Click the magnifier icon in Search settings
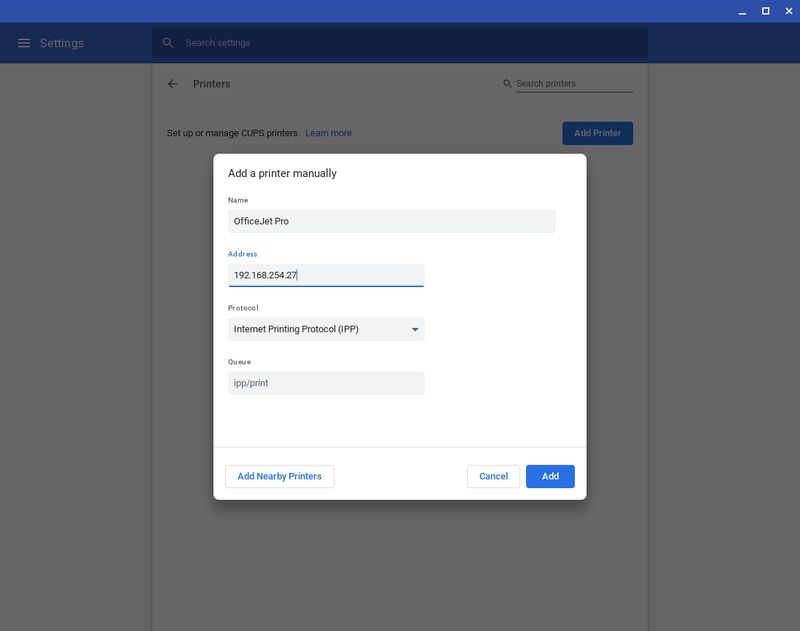The height and width of the screenshot is (631, 800). [x=168, y=43]
